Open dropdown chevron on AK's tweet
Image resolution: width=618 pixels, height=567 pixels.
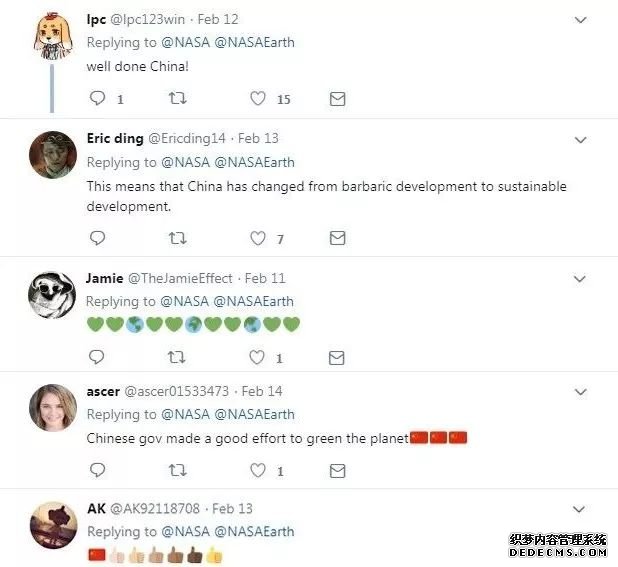(x=579, y=509)
